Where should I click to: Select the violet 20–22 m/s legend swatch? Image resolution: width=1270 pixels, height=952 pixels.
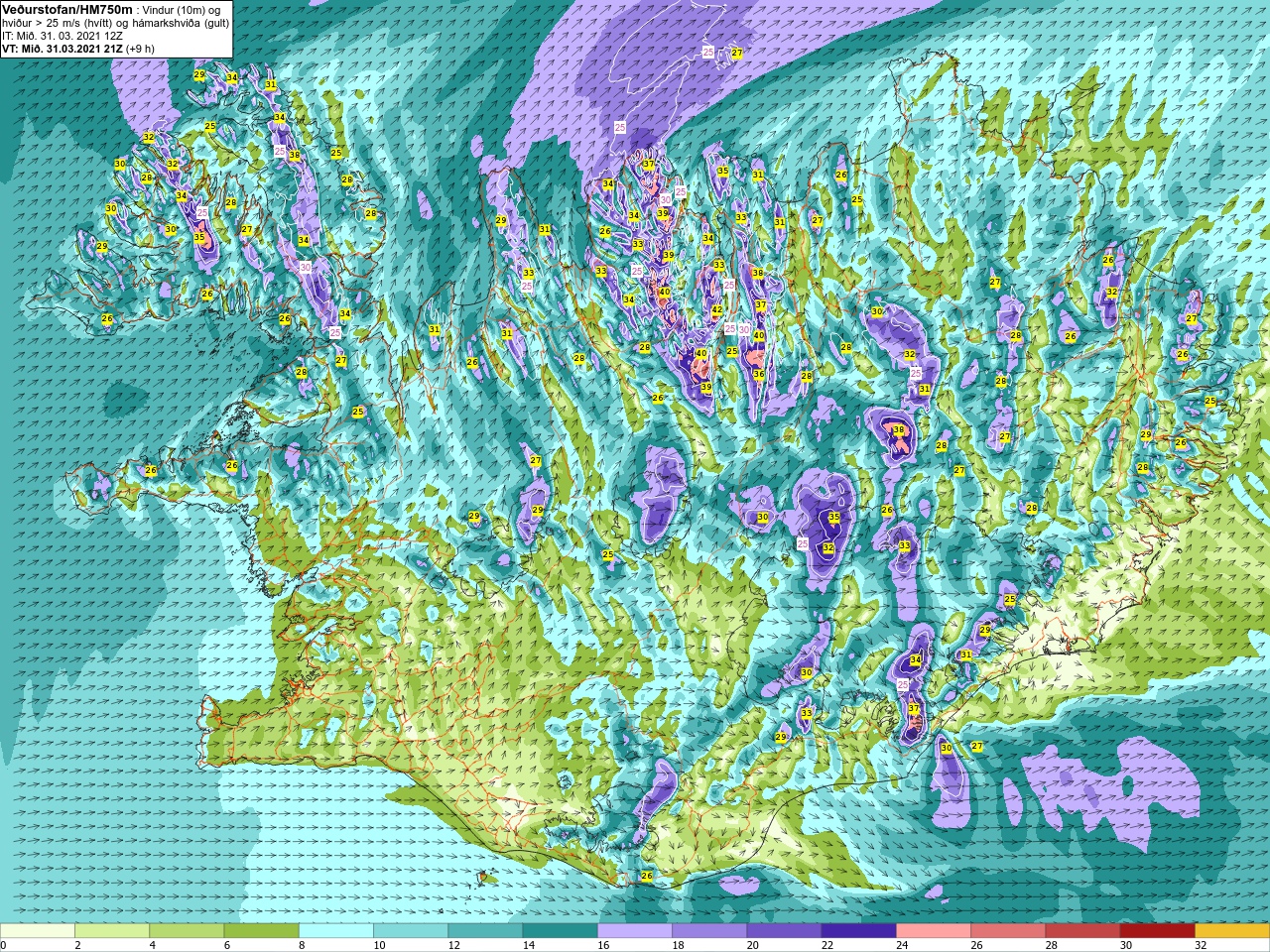pyautogui.click(x=784, y=931)
